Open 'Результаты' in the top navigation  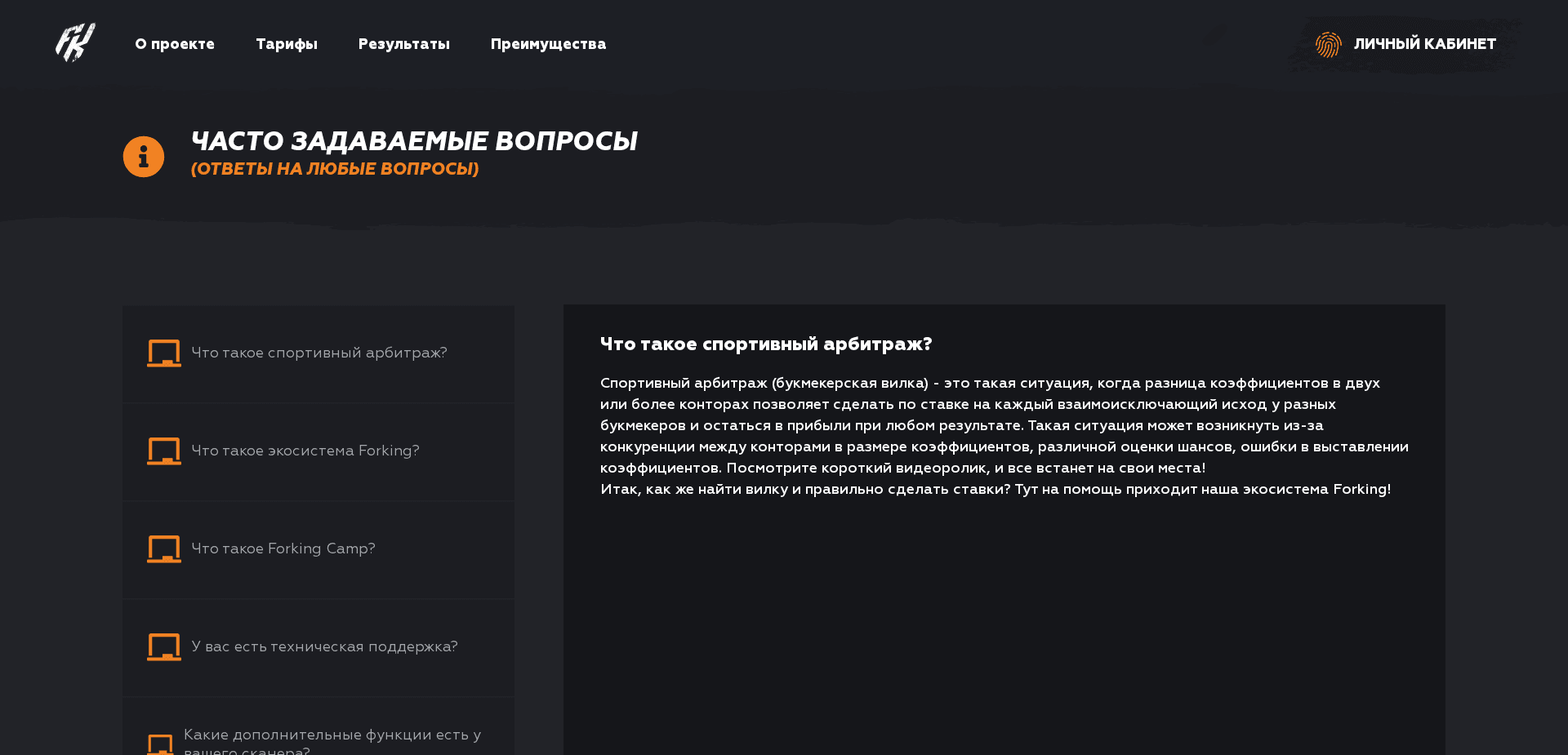coord(404,44)
